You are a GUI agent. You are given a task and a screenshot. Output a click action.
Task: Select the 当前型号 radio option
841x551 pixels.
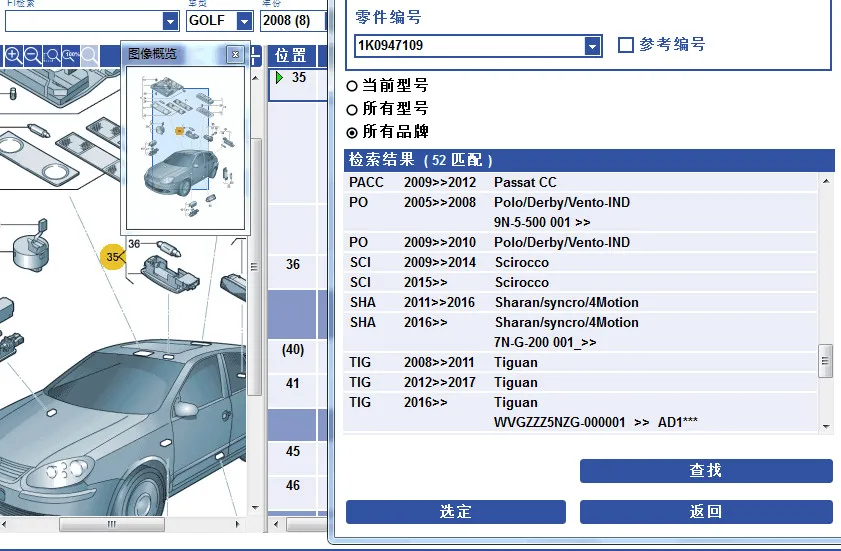click(x=352, y=86)
